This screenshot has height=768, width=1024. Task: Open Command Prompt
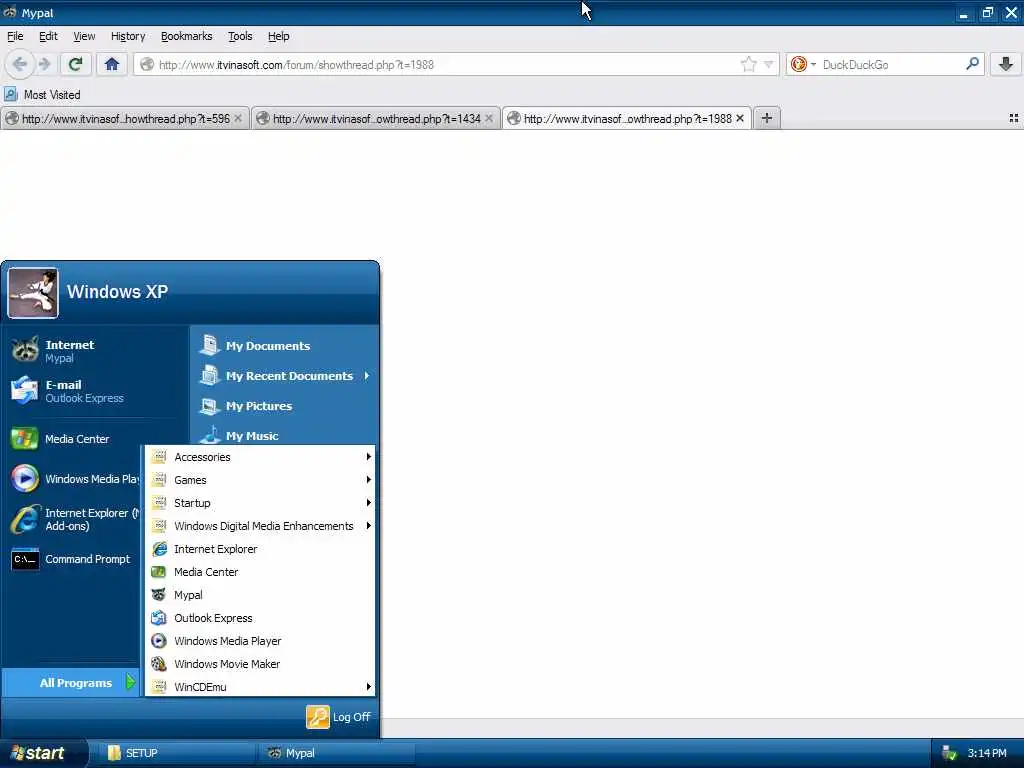click(73, 559)
